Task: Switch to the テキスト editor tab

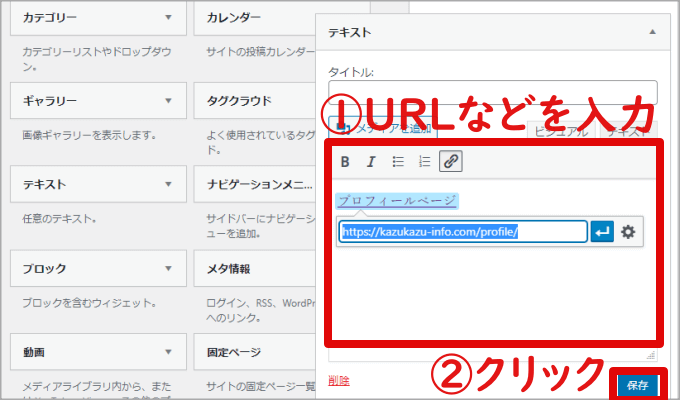Action: pos(628,131)
